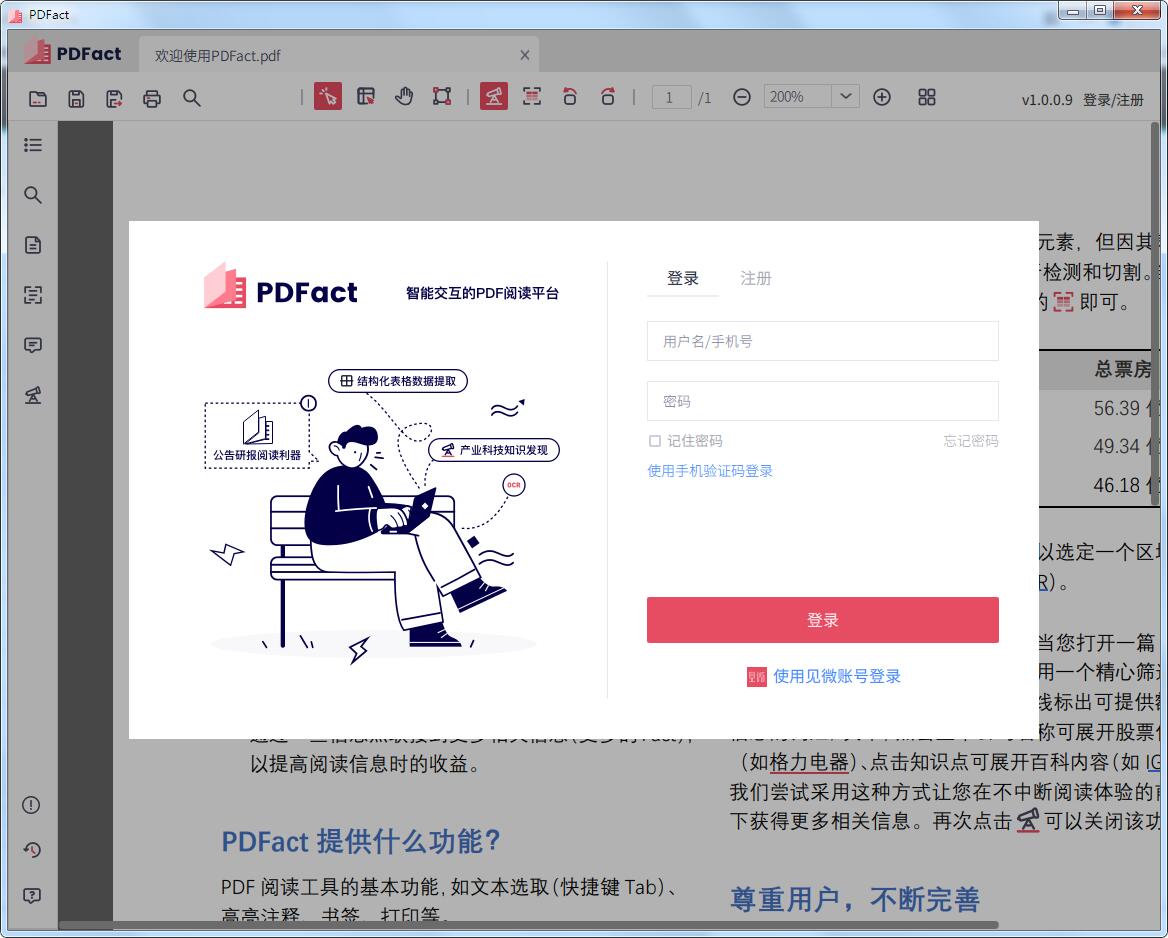Open the page thumbnails grid view
The width and height of the screenshot is (1168, 938).
pos(927,97)
